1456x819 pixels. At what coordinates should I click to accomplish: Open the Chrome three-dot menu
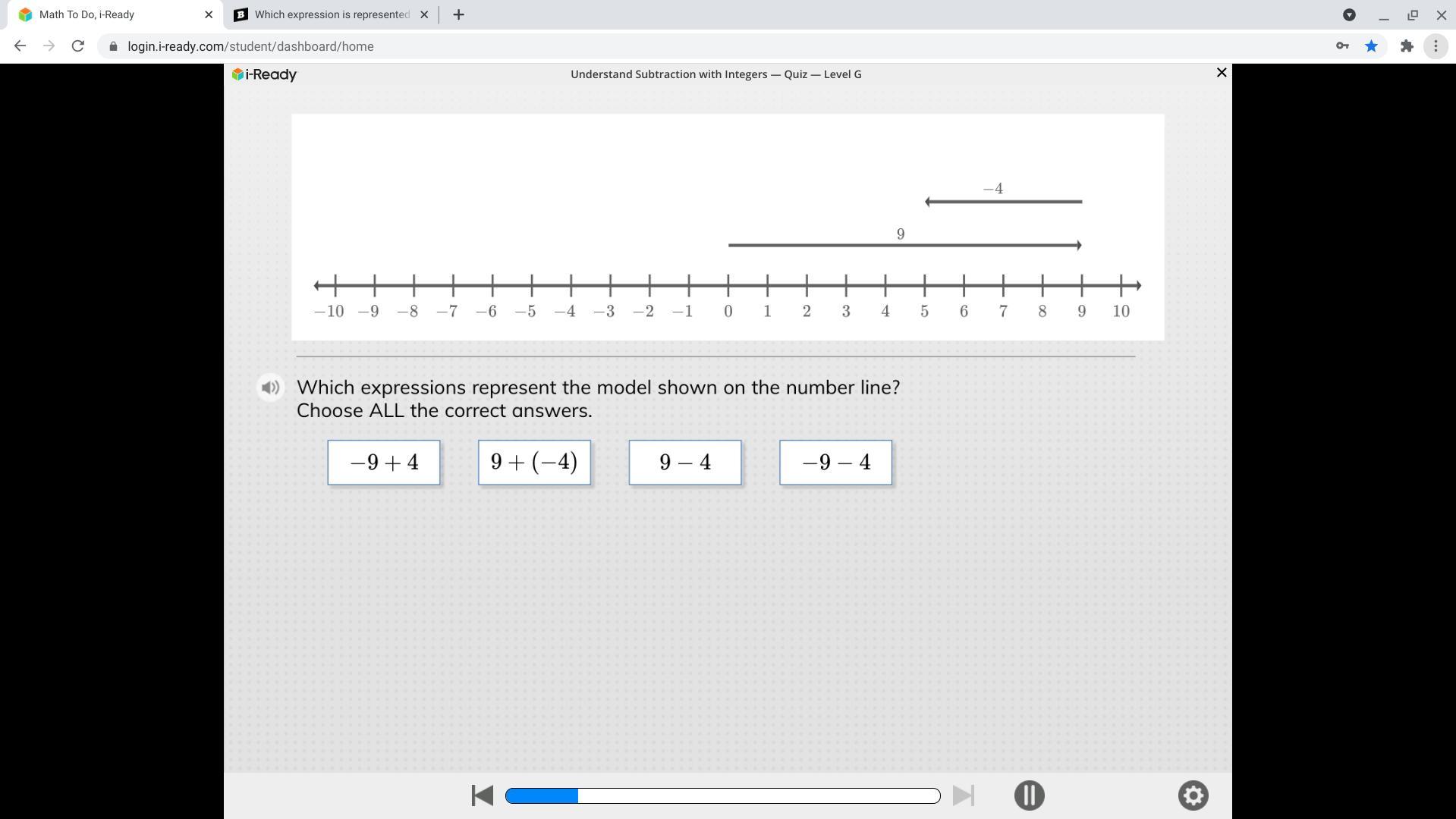tap(1436, 46)
